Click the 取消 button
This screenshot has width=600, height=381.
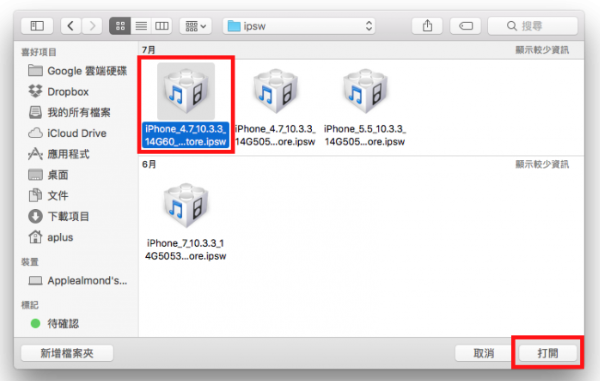pos(484,353)
